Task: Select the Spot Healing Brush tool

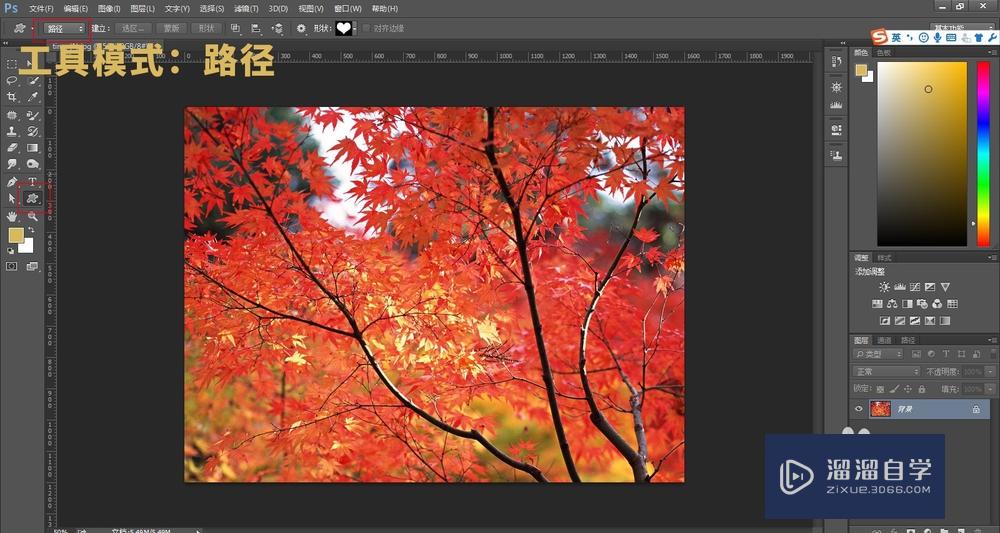Action: tap(11, 115)
